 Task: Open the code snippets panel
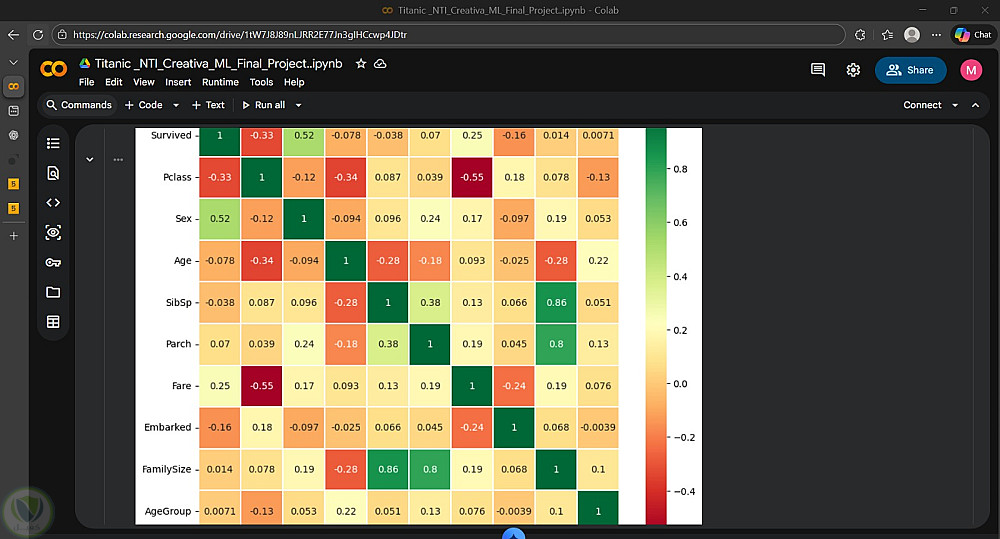[53, 202]
